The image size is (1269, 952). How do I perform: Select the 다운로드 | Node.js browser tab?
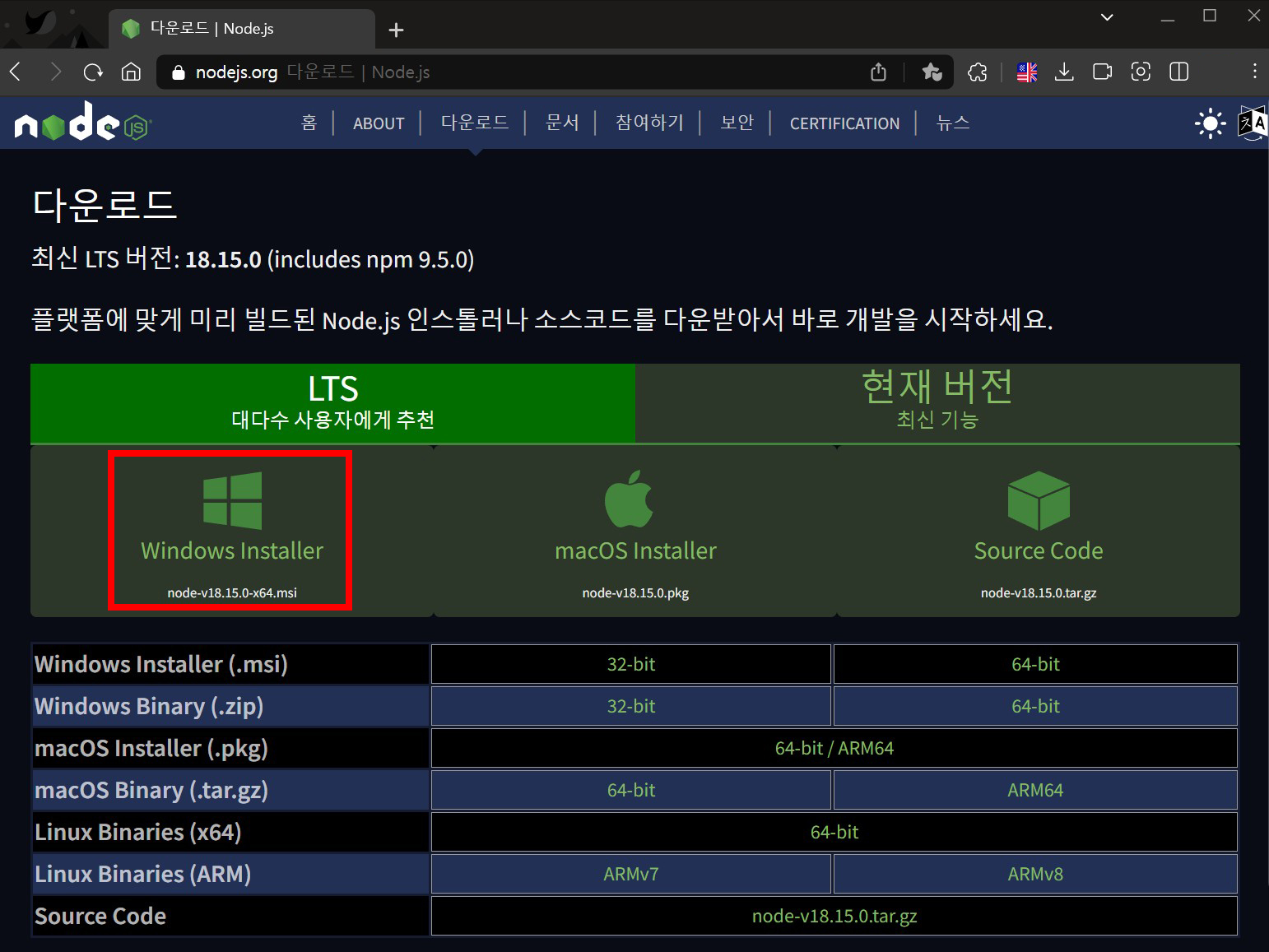243,29
